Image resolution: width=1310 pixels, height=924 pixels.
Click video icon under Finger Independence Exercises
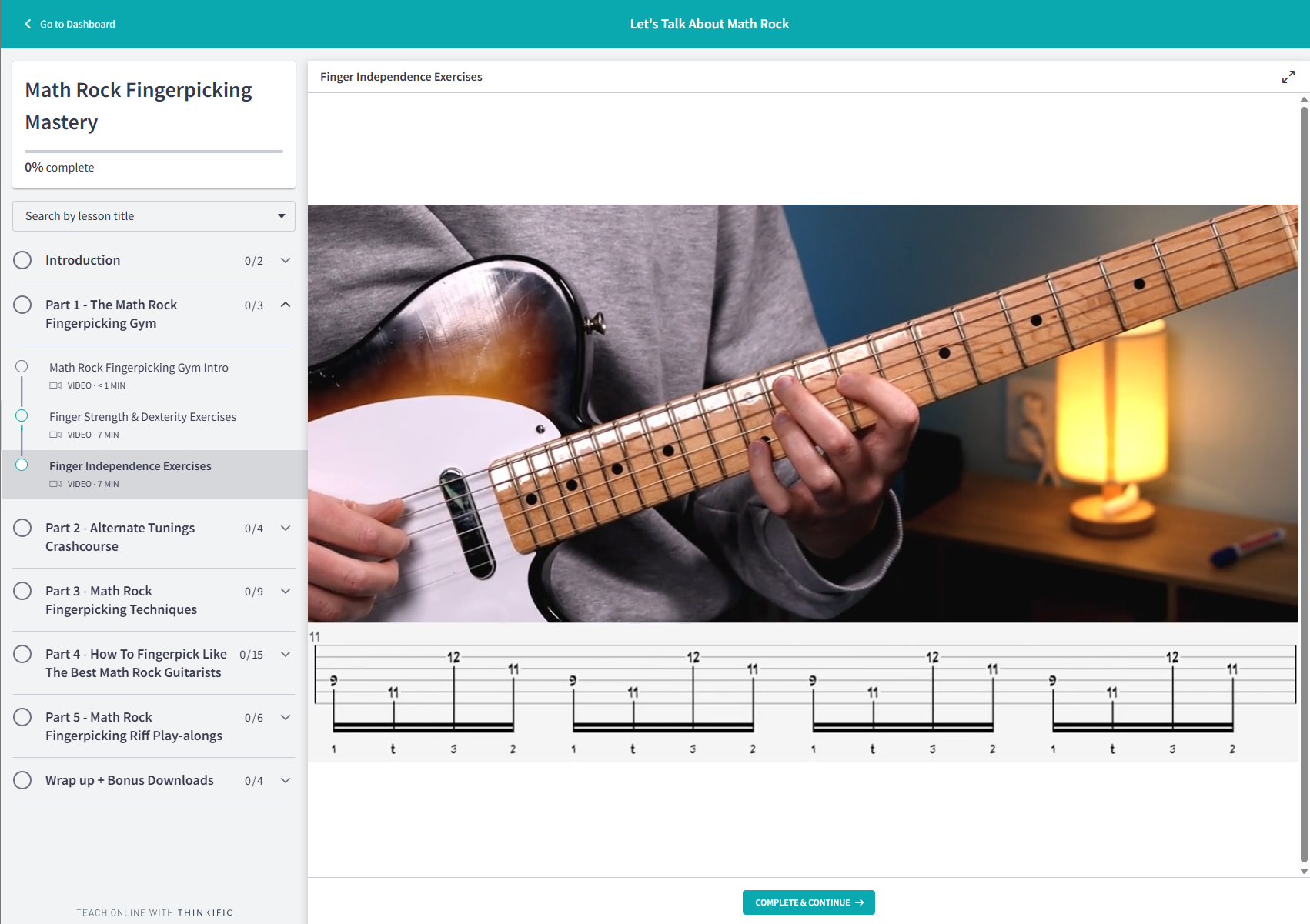55,484
